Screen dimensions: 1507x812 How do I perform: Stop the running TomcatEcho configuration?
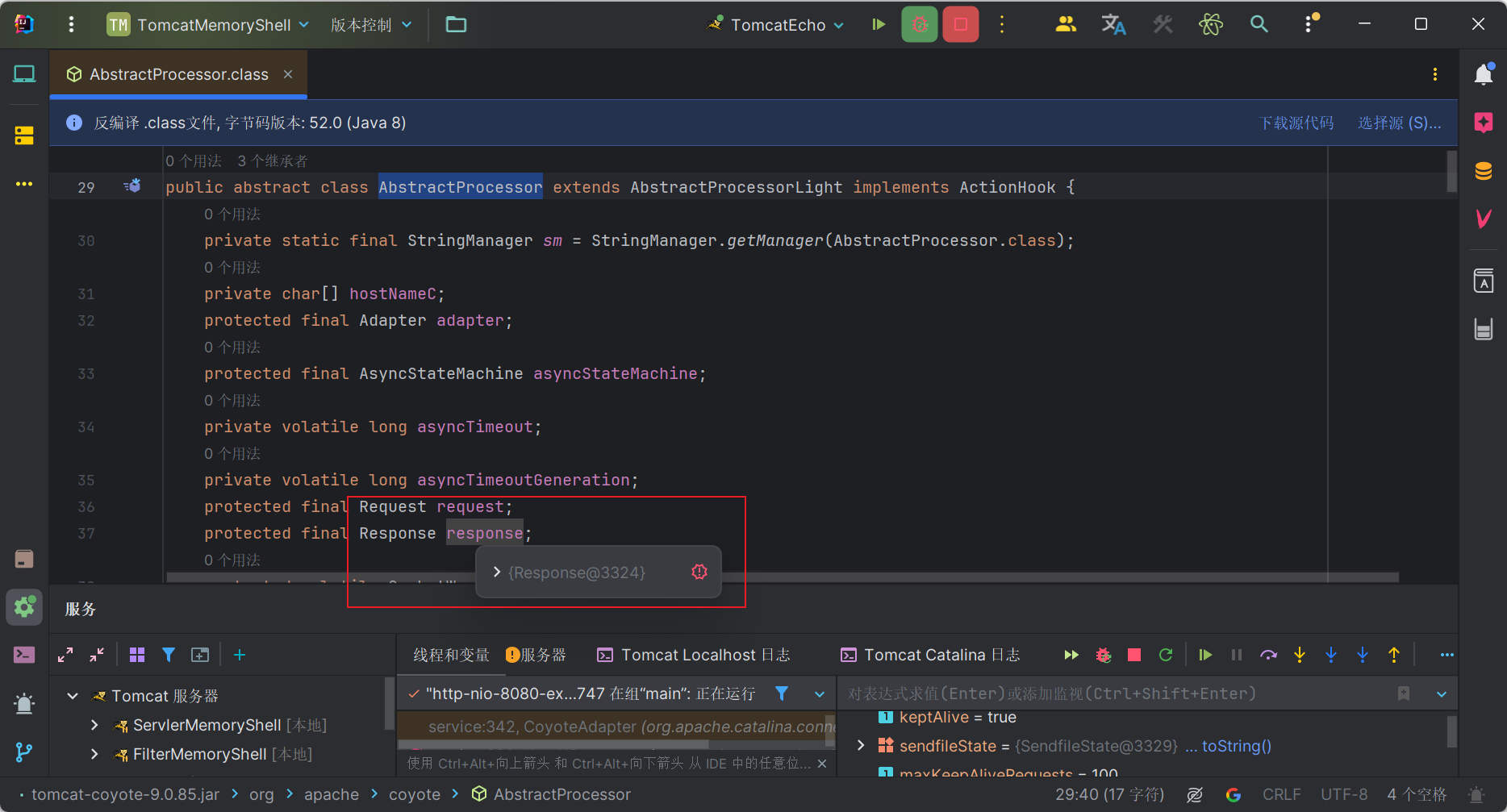pyautogui.click(x=961, y=24)
